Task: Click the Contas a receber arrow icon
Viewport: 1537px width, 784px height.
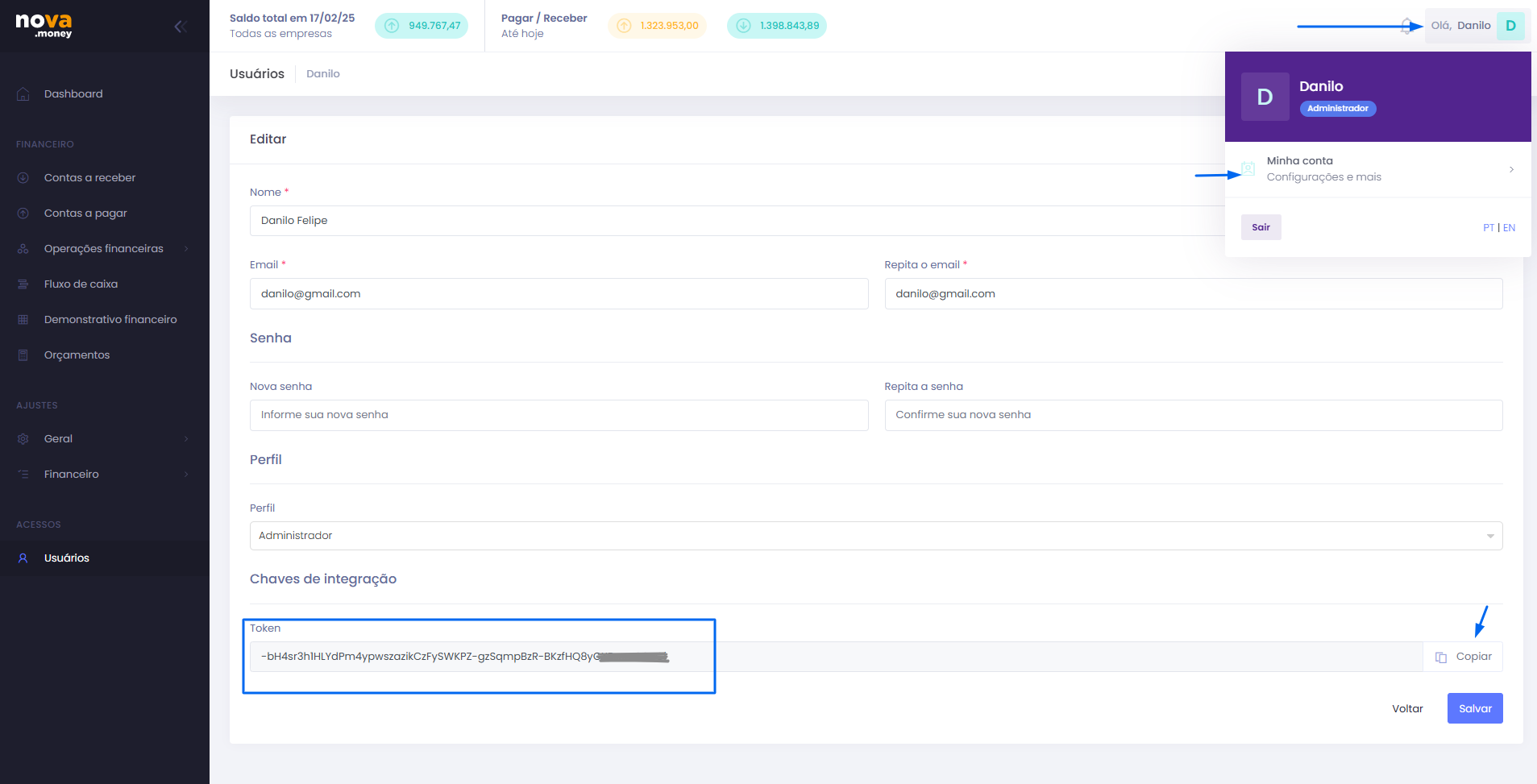Action: [23, 178]
